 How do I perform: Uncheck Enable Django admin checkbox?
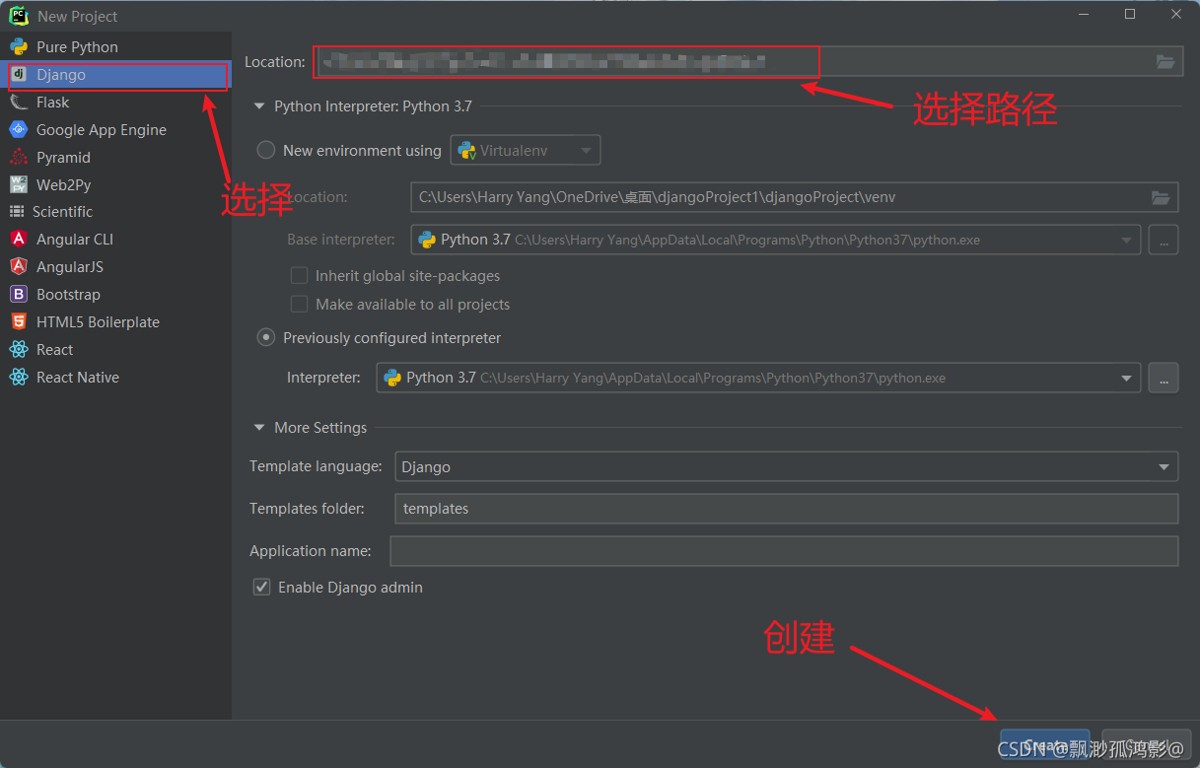(262, 587)
